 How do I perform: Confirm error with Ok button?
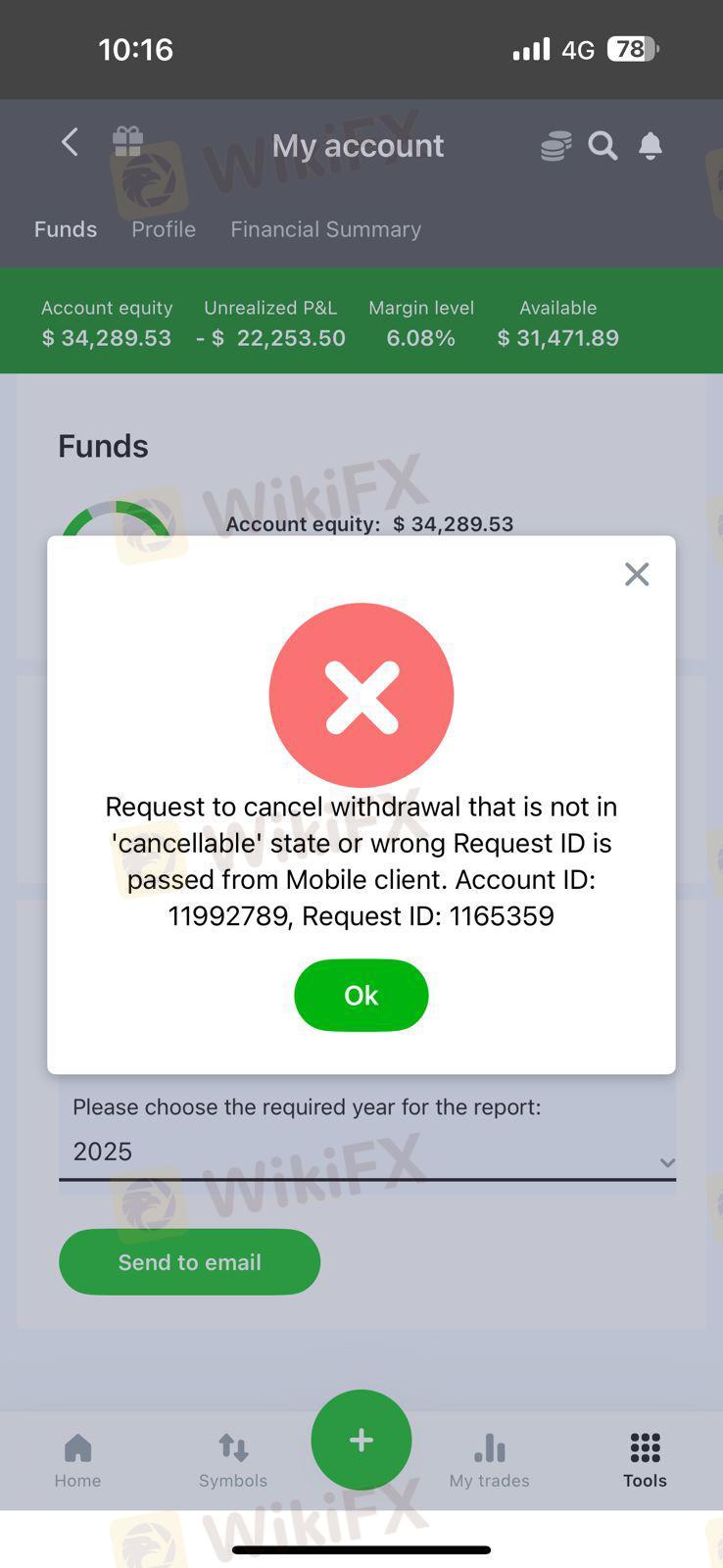coord(361,996)
